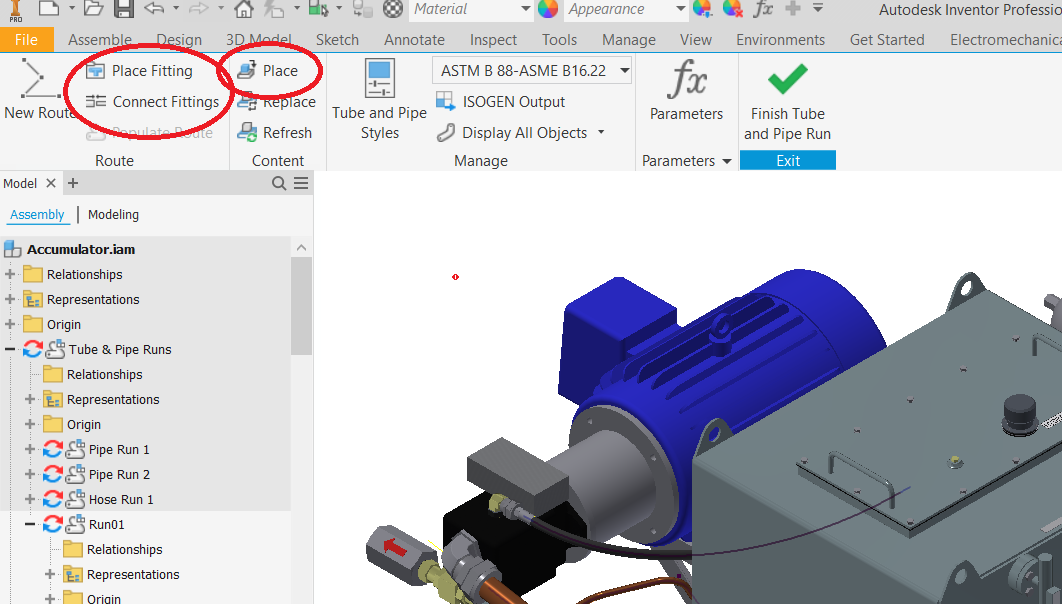
Task: Select the Place Fitting tool
Action: point(141,71)
